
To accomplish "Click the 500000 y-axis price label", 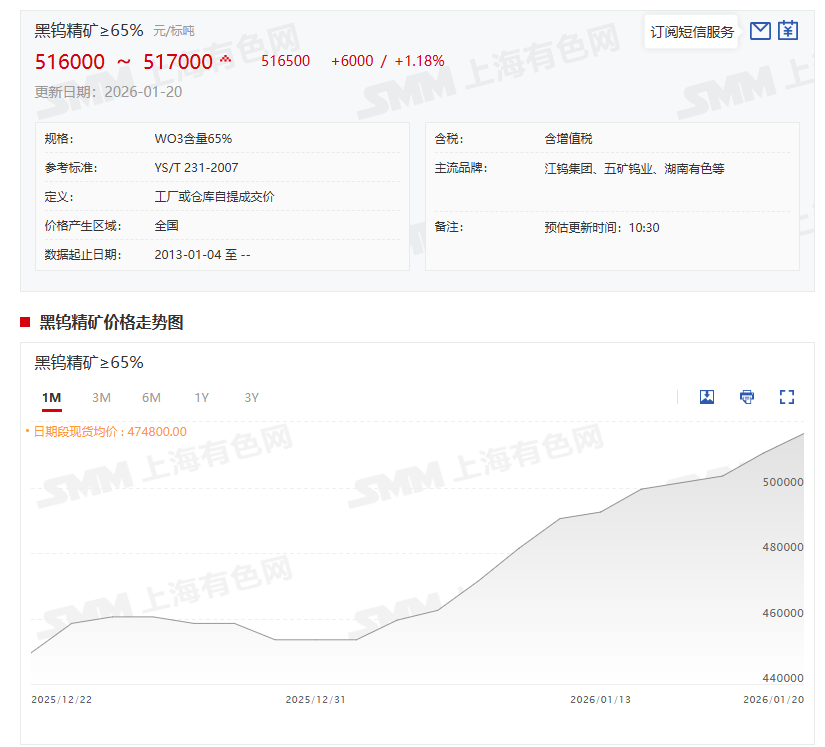I will [782, 482].
